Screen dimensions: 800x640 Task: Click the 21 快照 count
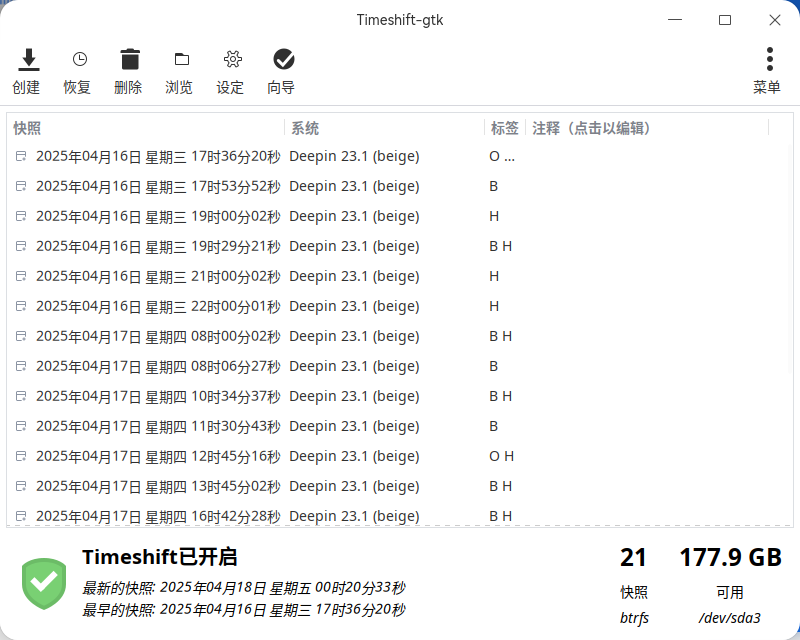[633, 558]
